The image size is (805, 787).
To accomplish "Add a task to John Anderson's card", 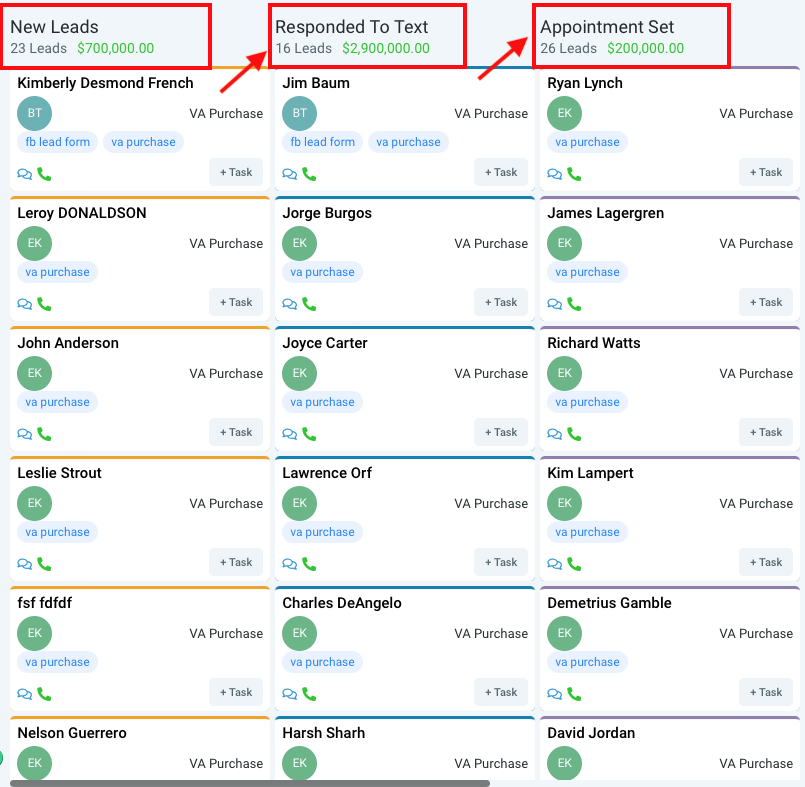I will (x=236, y=432).
